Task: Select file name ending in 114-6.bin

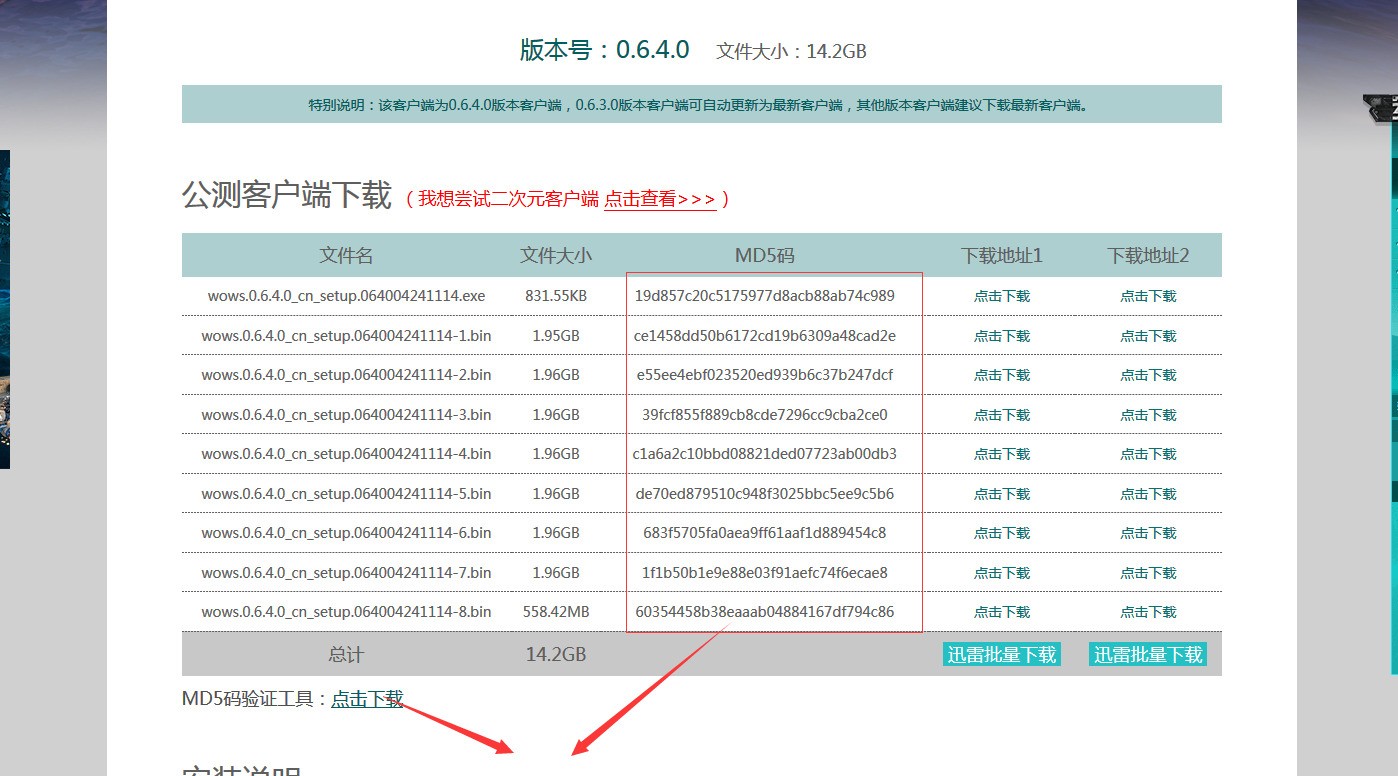Action: click(x=346, y=533)
